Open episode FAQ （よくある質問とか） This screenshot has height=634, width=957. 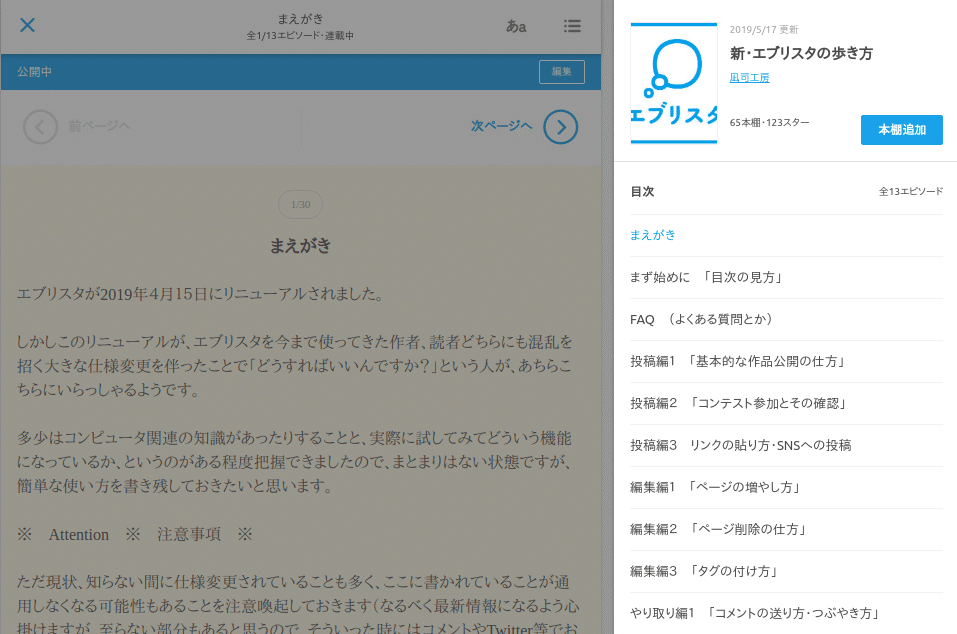[786, 320]
